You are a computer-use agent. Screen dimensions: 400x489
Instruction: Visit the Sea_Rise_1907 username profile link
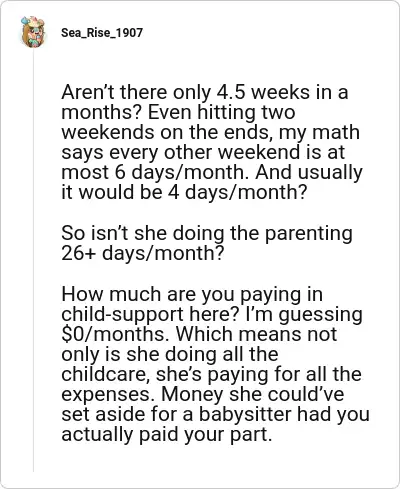(102, 33)
